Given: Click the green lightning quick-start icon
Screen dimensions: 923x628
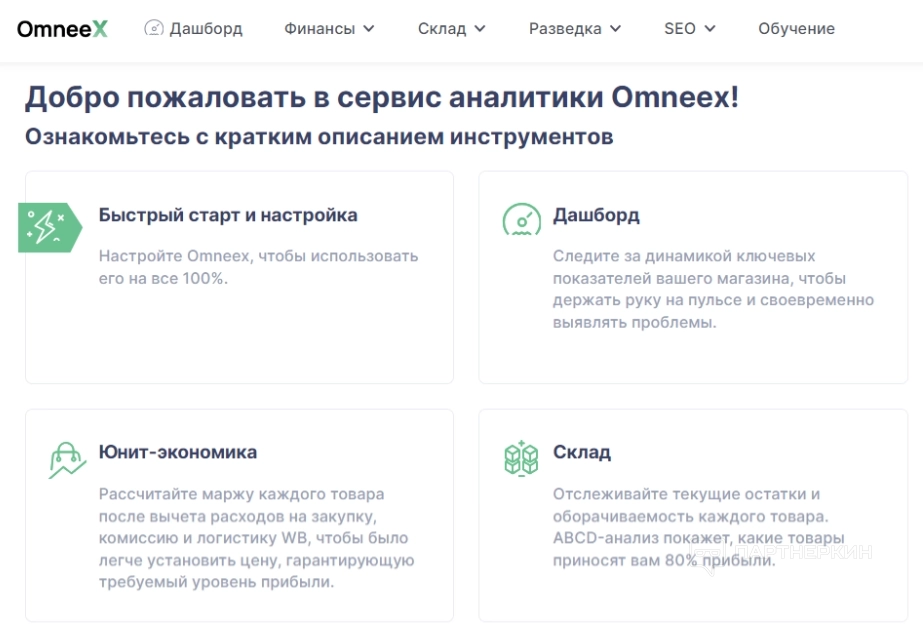Looking at the screenshot, I should point(50,227).
